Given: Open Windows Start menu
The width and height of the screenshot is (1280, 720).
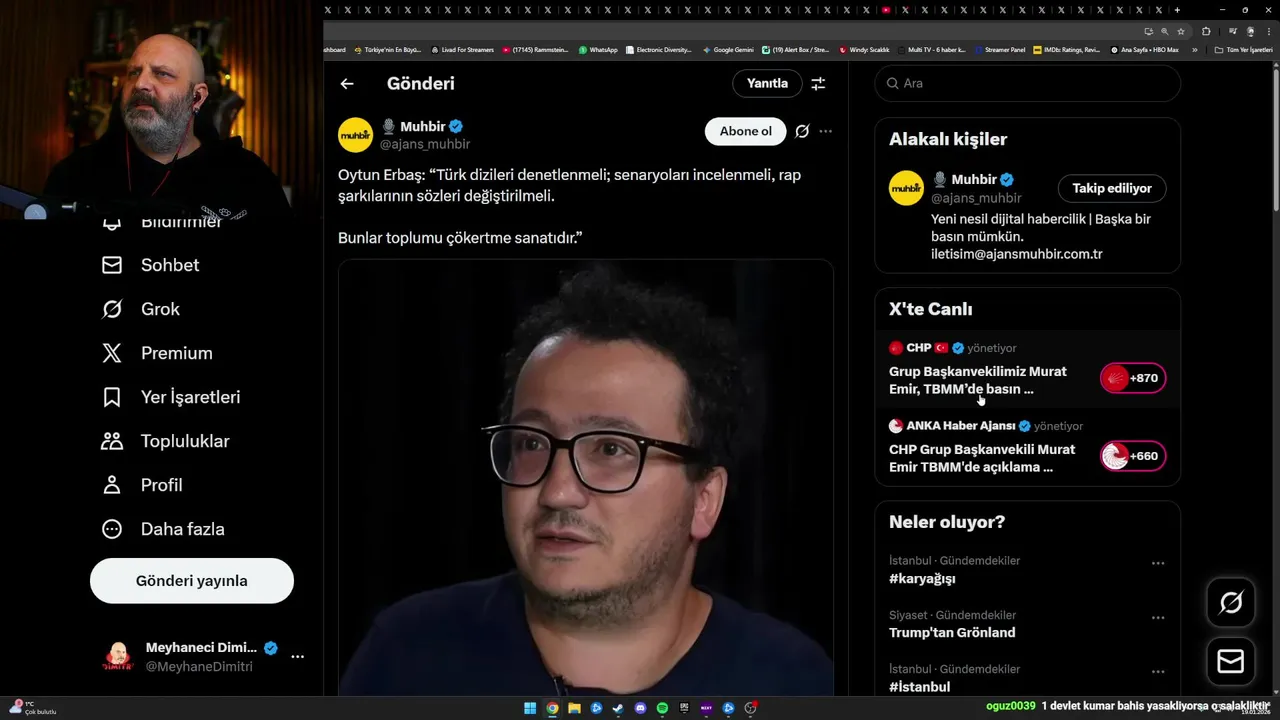Looking at the screenshot, I should (x=530, y=708).
